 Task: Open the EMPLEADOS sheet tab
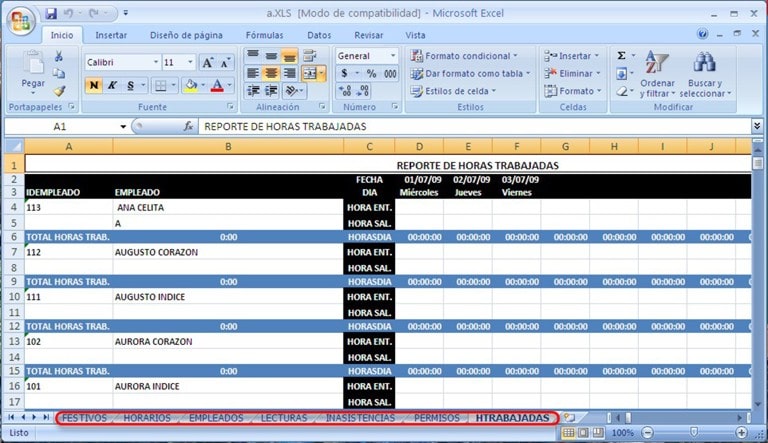(x=216, y=418)
